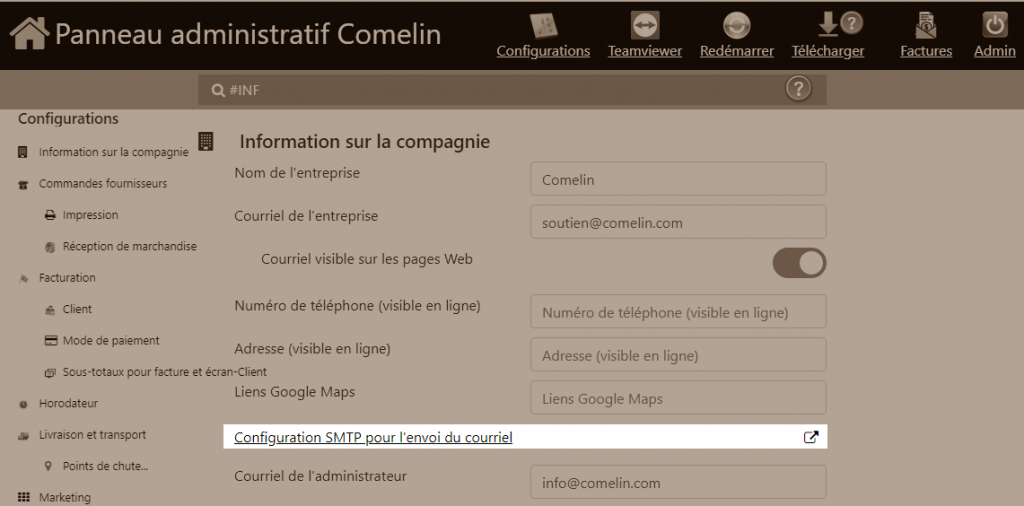The width and height of the screenshot is (1024, 506).
Task: Click the Courriel de l'entreprise field
Action: [679, 222]
